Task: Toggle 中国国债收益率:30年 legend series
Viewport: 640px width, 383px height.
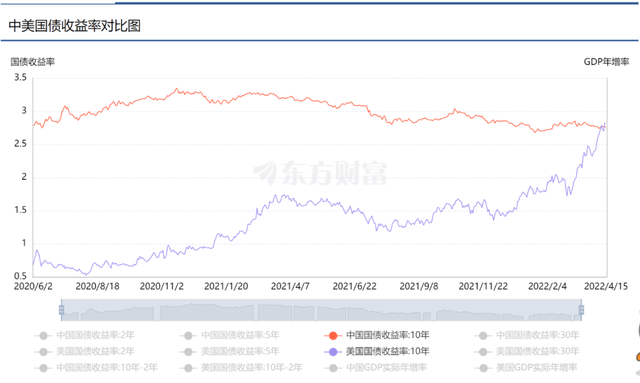Action: pos(527,335)
